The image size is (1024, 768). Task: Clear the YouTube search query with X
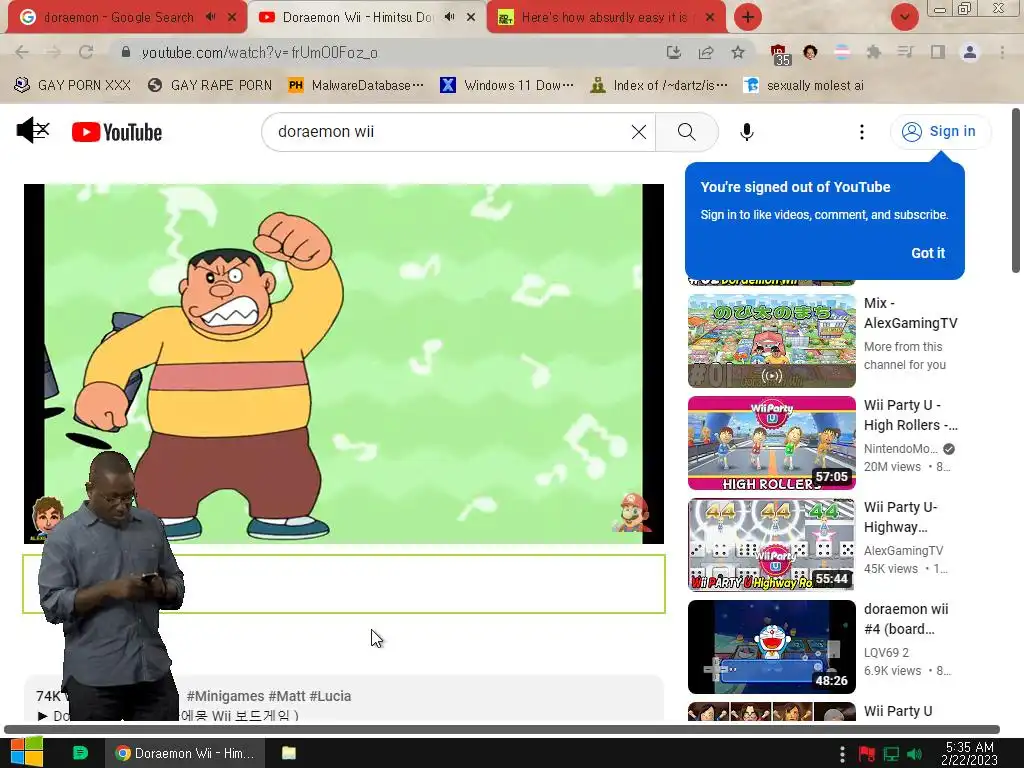pyautogui.click(x=639, y=132)
